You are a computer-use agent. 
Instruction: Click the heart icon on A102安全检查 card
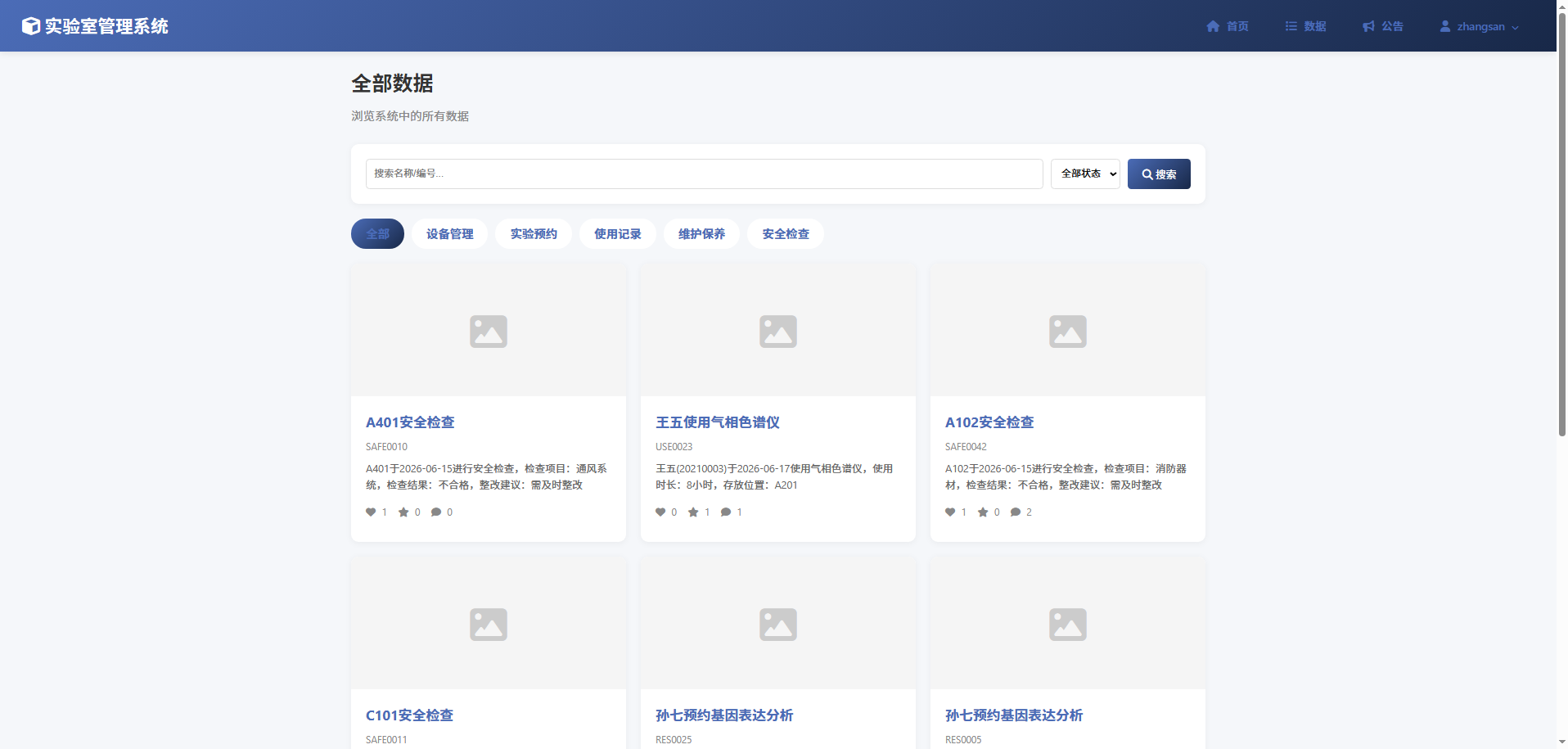tap(950, 512)
